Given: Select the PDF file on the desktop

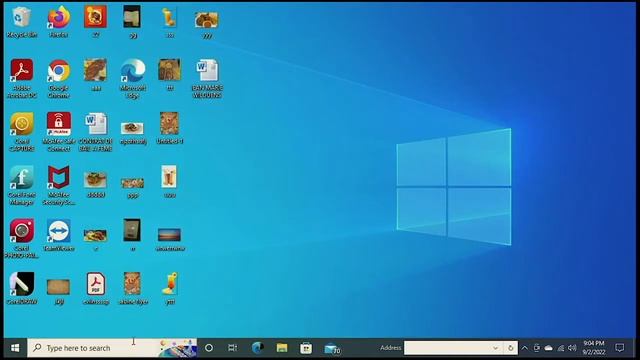Looking at the screenshot, I should tap(96, 288).
